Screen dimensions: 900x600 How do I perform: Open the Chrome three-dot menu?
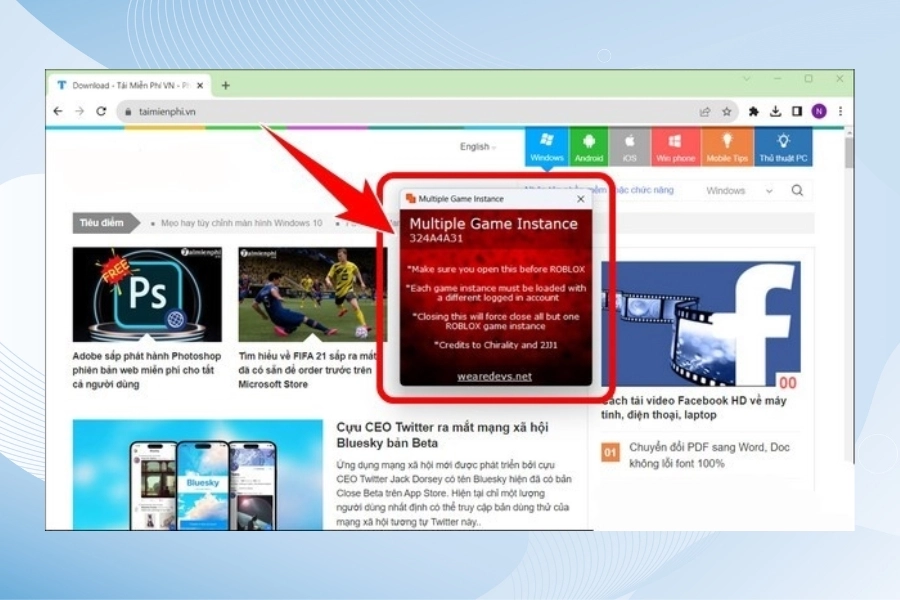pyautogui.click(x=840, y=111)
